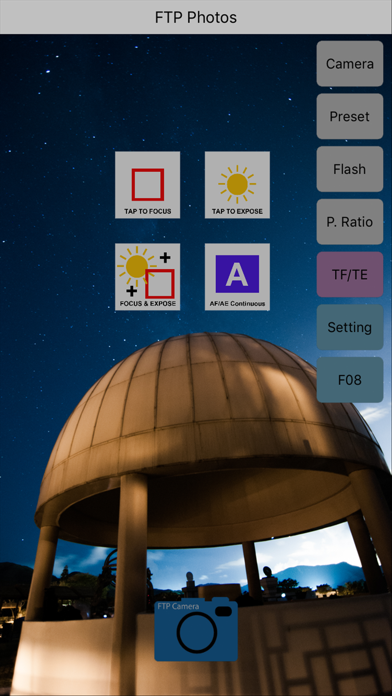
Task: Tap the blue FTP Camera shutter icon
Action: pos(196,629)
